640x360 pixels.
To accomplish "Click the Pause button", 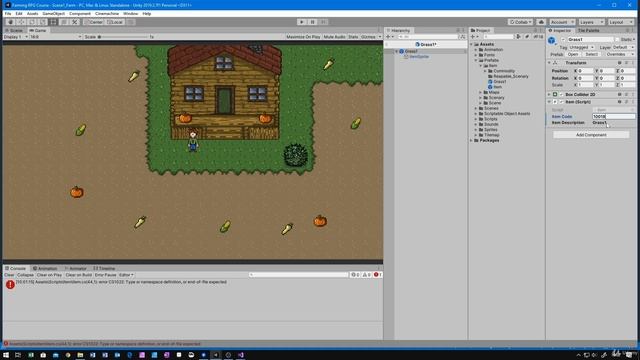I will pyautogui.click(x=312, y=22).
